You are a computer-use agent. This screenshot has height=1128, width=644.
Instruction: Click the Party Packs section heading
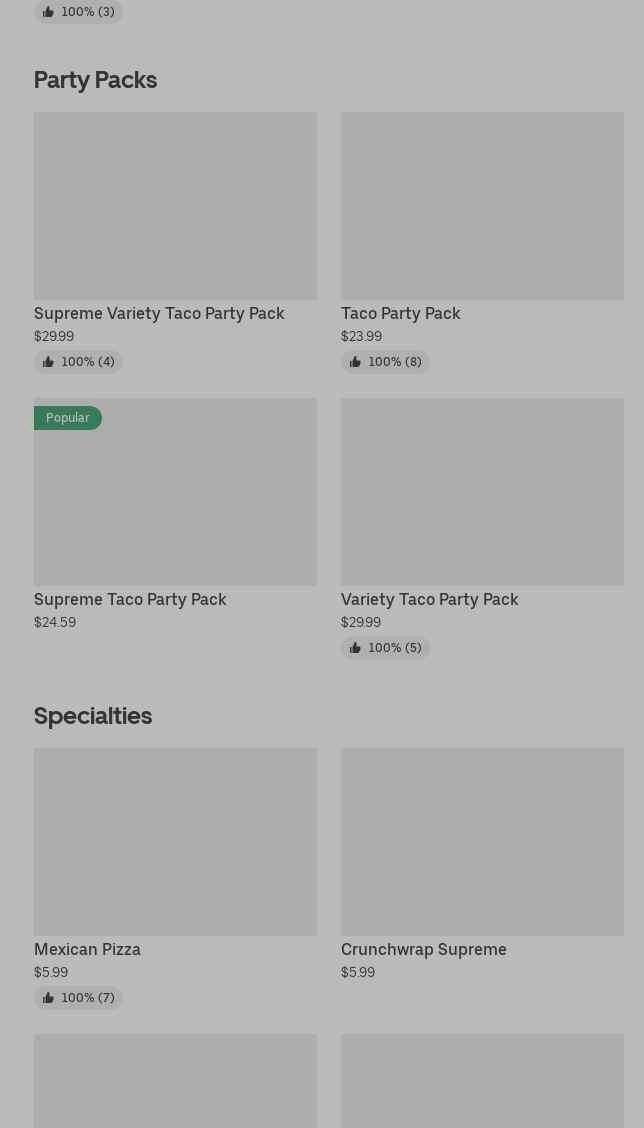pos(95,80)
